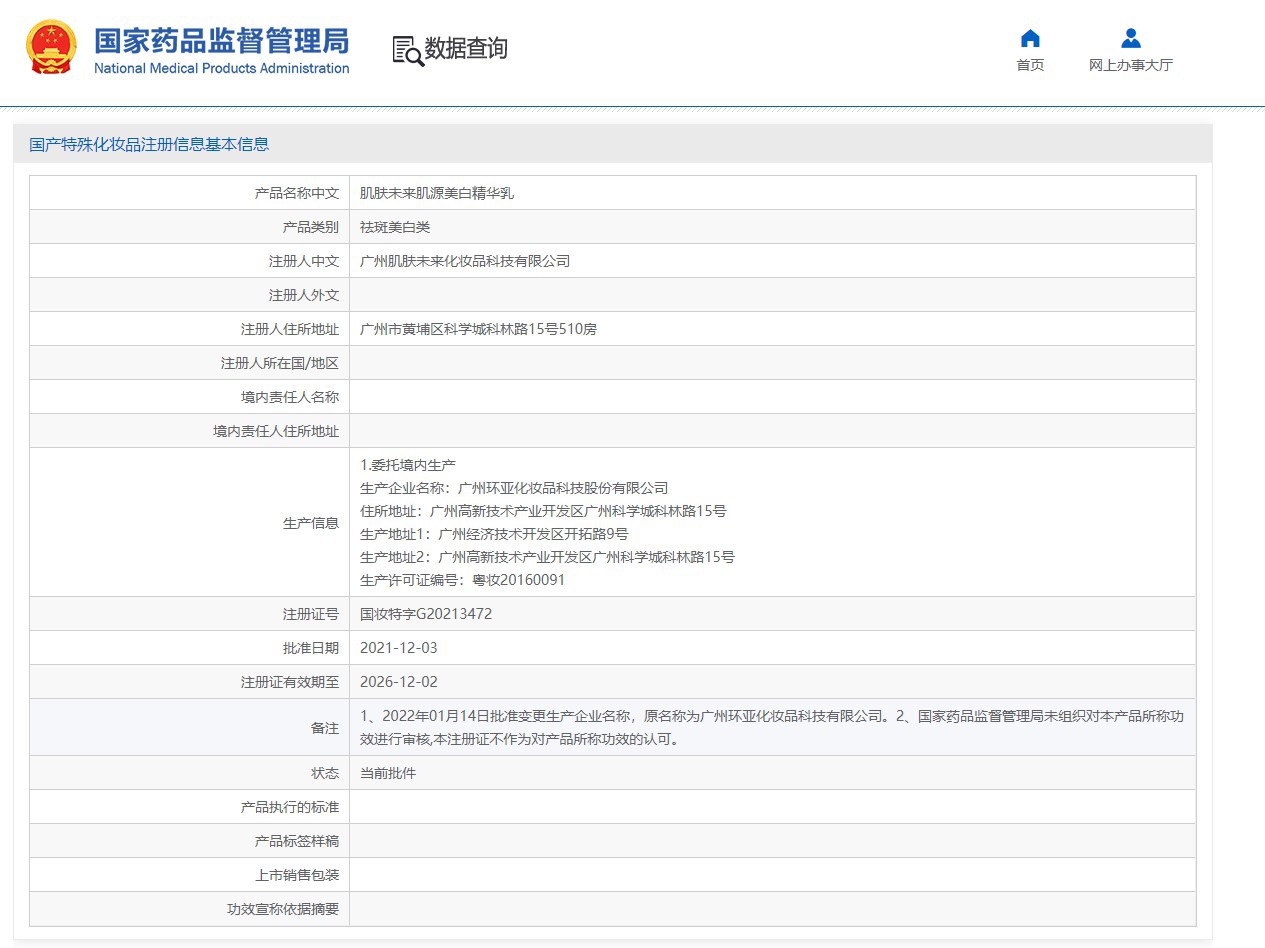Select registration number 国妆特字G20213472
Image resolution: width=1265 pixels, height=948 pixels.
(x=426, y=614)
